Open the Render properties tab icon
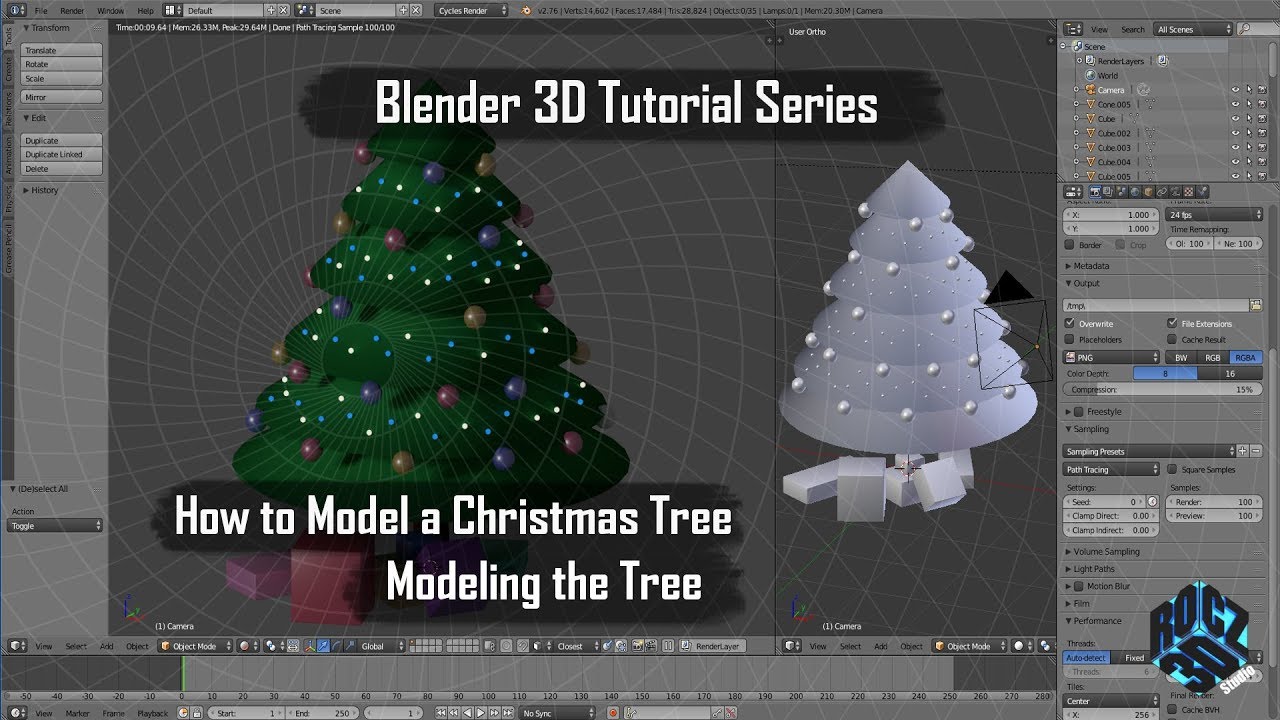This screenshot has width=1280, height=720. point(1095,191)
